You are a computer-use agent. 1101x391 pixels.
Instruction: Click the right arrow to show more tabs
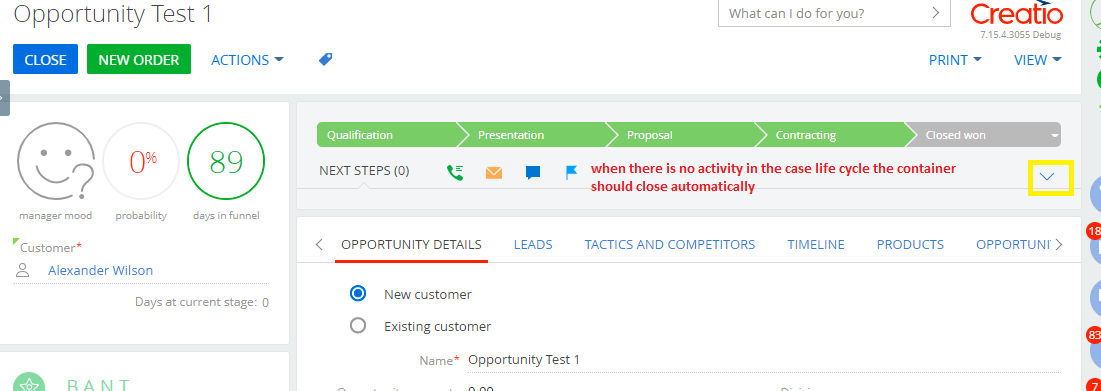pos(1059,244)
